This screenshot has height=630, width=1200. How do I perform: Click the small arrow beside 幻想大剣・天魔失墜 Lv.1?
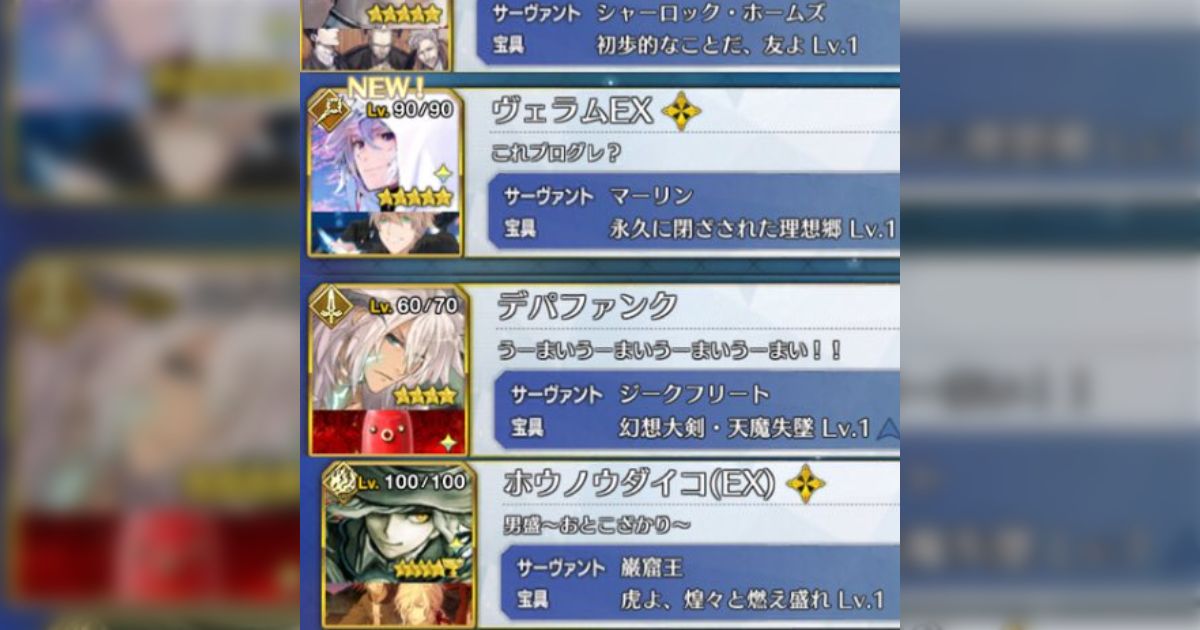click(x=887, y=430)
